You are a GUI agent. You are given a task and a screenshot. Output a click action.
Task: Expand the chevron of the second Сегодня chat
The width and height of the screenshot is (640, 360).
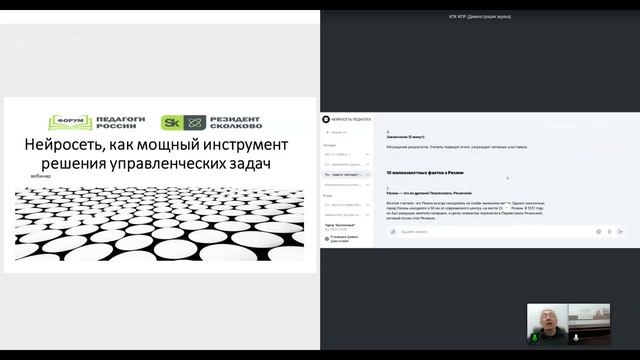click(x=367, y=164)
